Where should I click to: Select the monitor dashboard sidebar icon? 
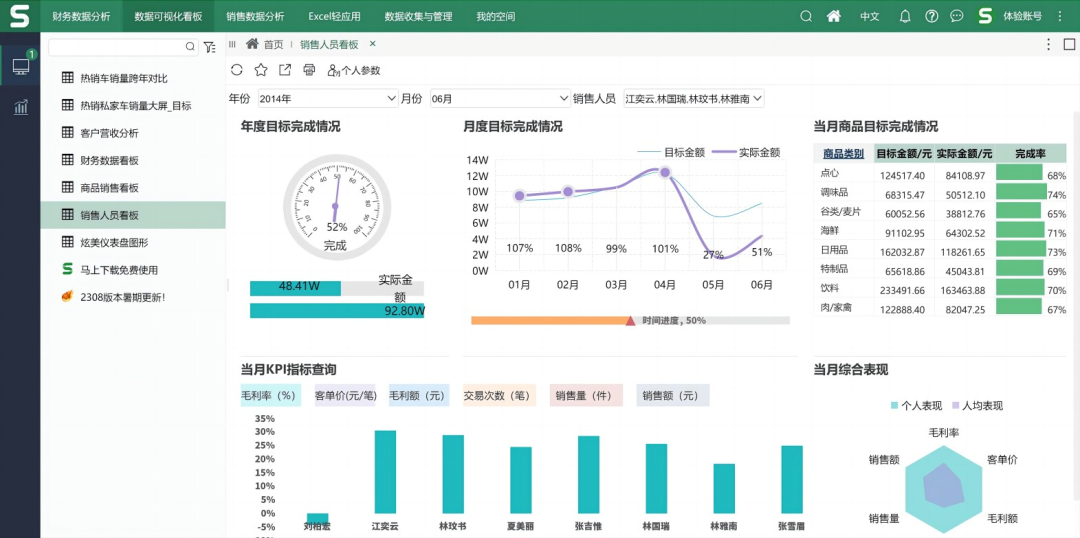point(21,67)
